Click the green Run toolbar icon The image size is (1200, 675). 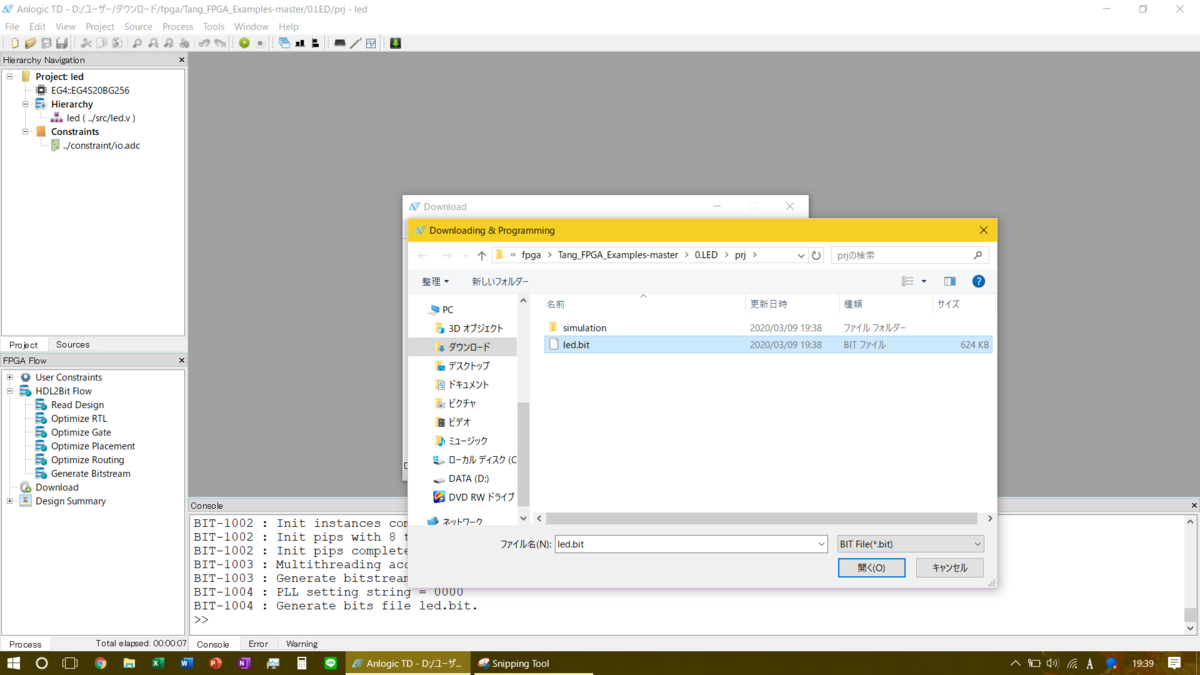[x=244, y=43]
